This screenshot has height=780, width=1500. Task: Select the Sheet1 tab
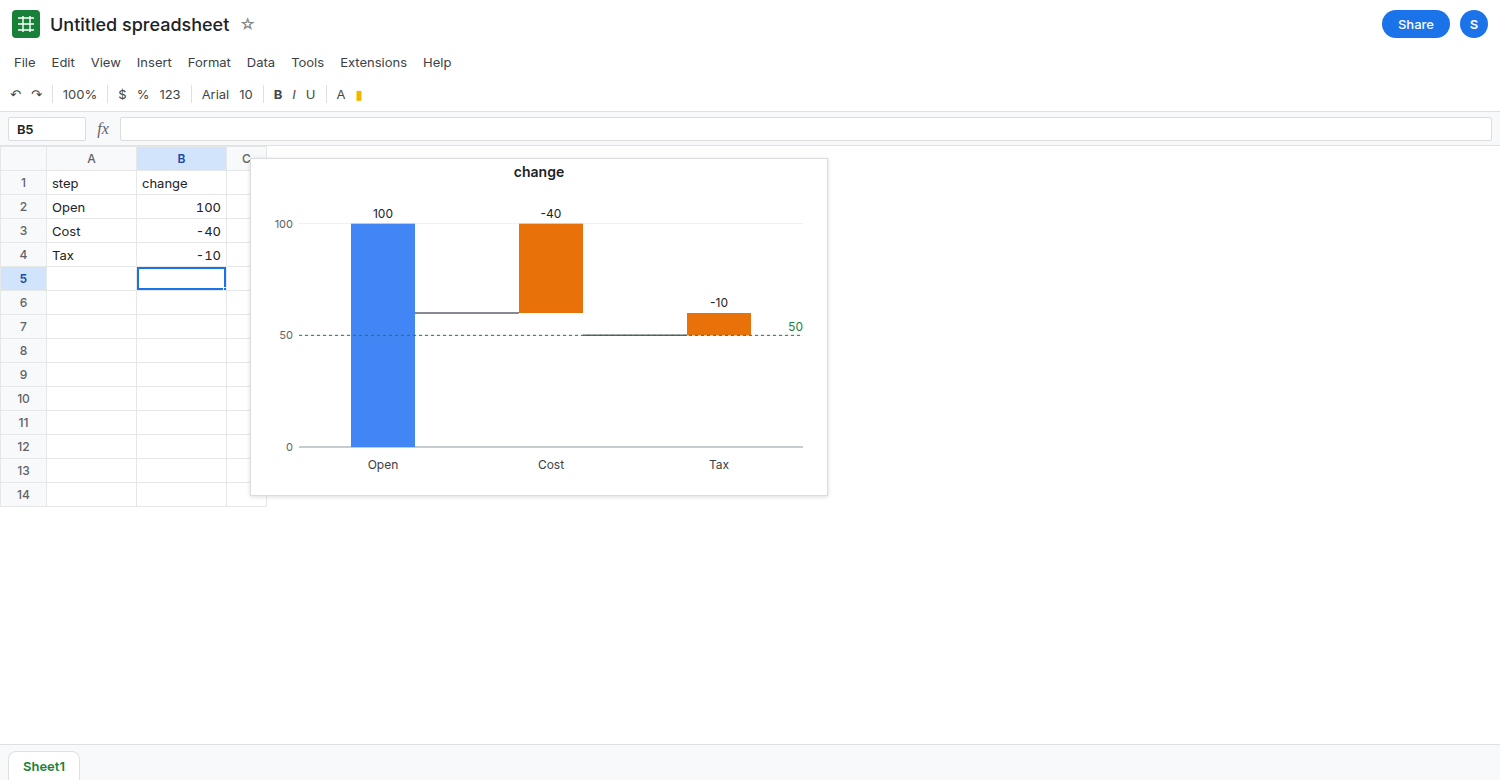click(44, 766)
